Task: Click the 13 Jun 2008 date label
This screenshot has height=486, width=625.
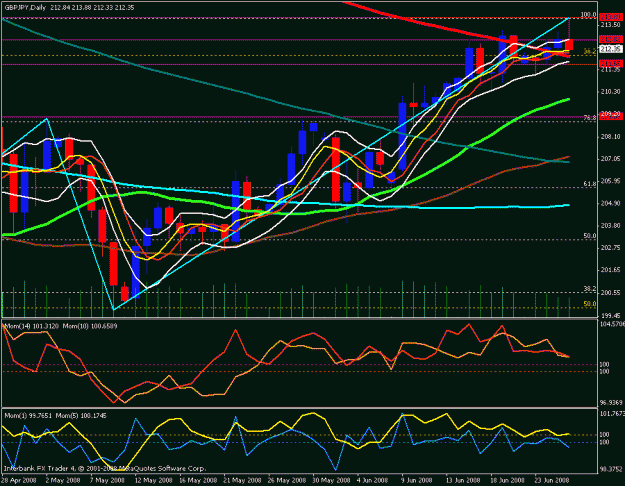Action: [463, 480]
